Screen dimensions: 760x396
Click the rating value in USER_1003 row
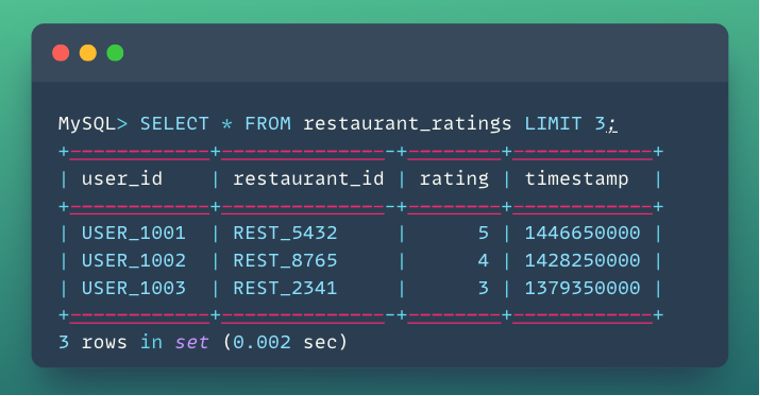click(483, 288)
